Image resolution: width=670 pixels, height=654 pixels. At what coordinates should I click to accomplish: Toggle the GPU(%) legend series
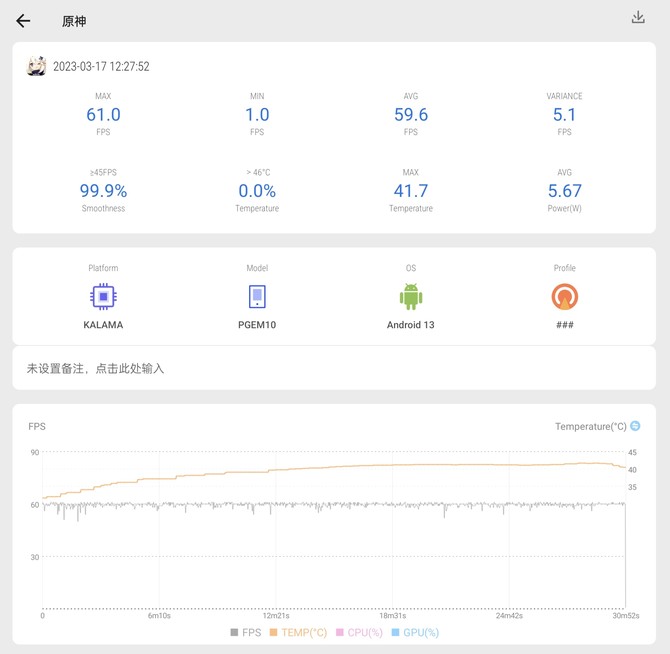[x=416, y=632]
